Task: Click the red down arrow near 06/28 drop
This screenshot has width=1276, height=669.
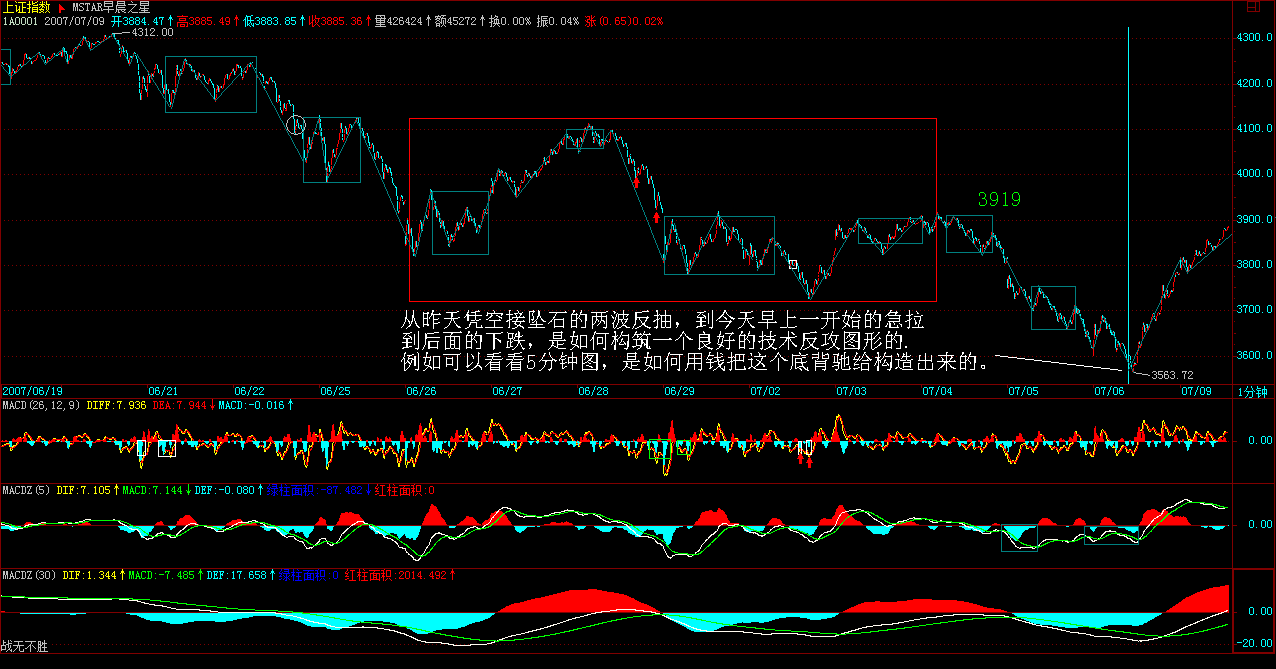Action: click(637, 180)
